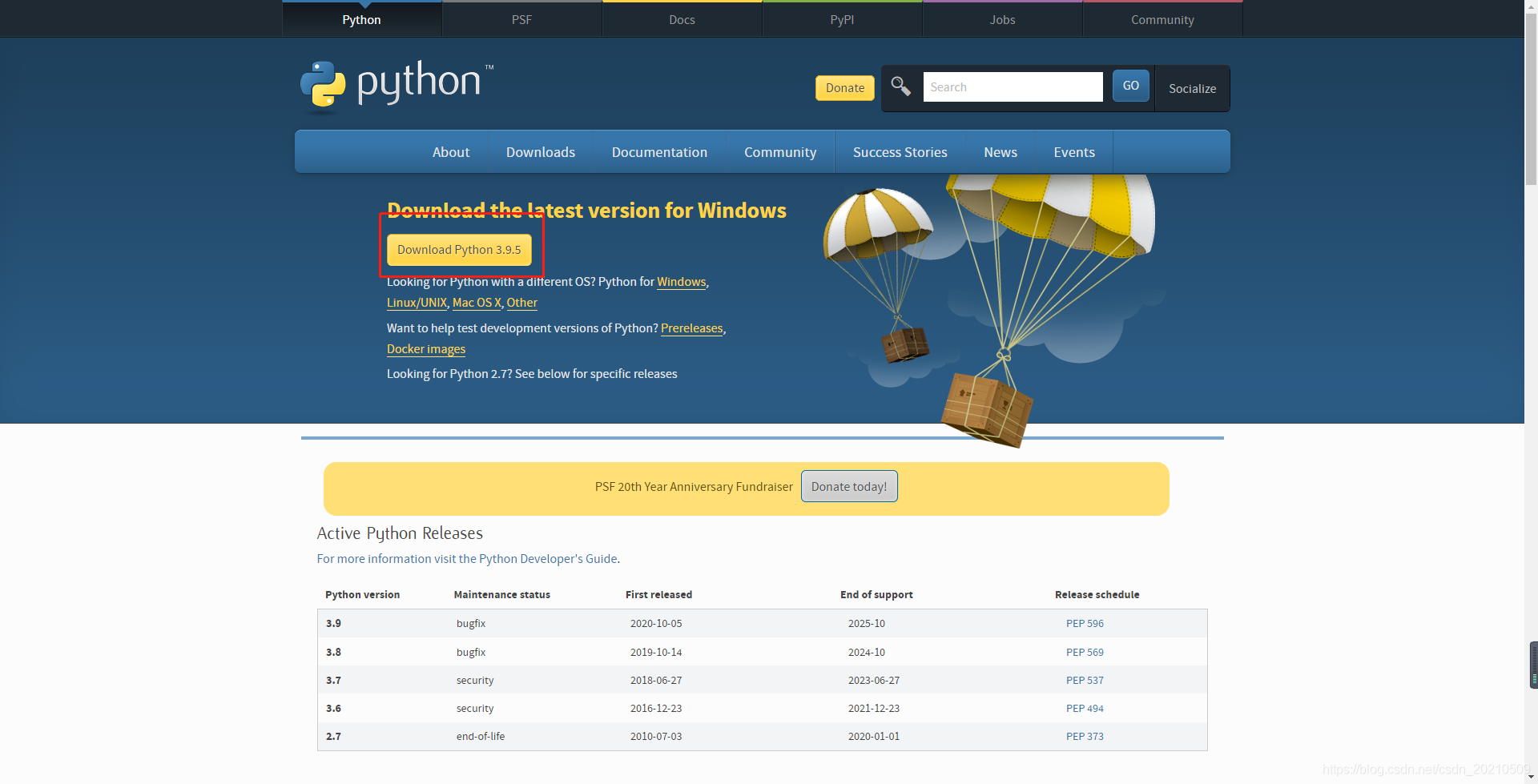Screen dimensions: 1538x784
Task: Click the 2018-06-27 first released cell
Action: tap(656, 681)
